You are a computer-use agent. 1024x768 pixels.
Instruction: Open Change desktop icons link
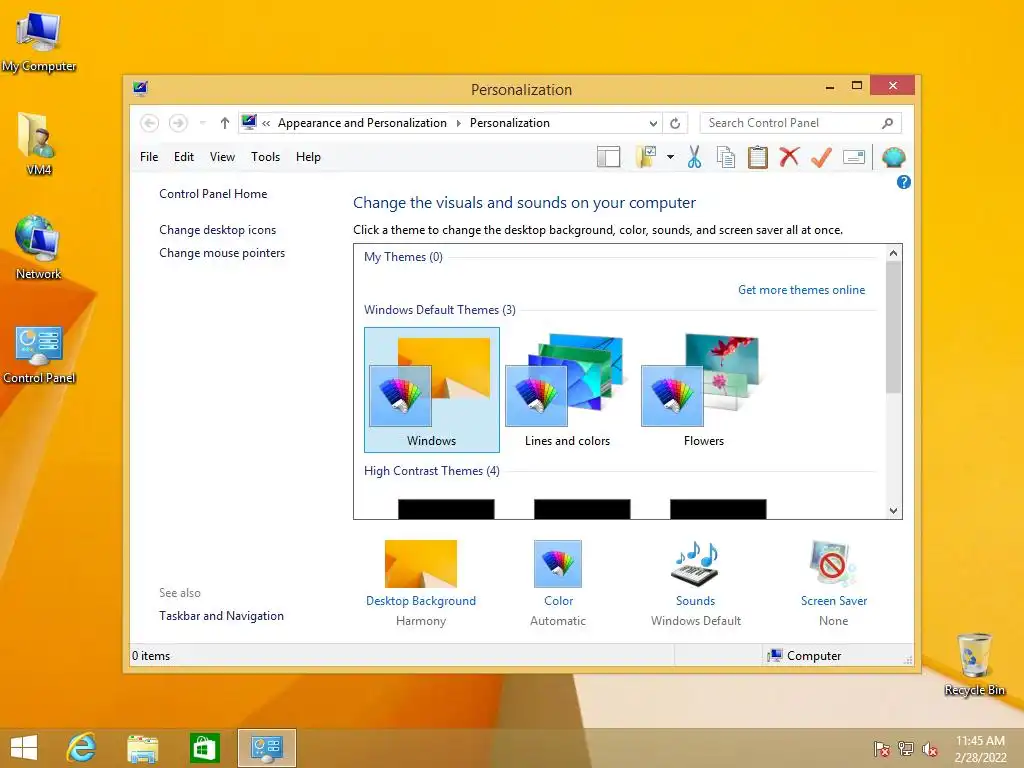click(217, 230)
